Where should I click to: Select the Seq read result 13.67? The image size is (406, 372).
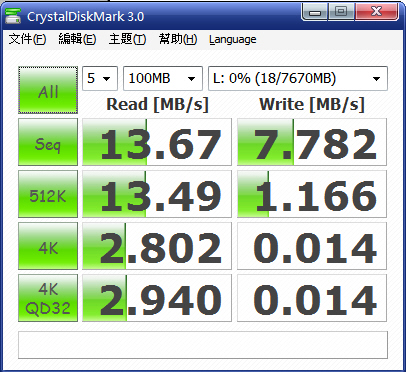(x=157, y=142)
